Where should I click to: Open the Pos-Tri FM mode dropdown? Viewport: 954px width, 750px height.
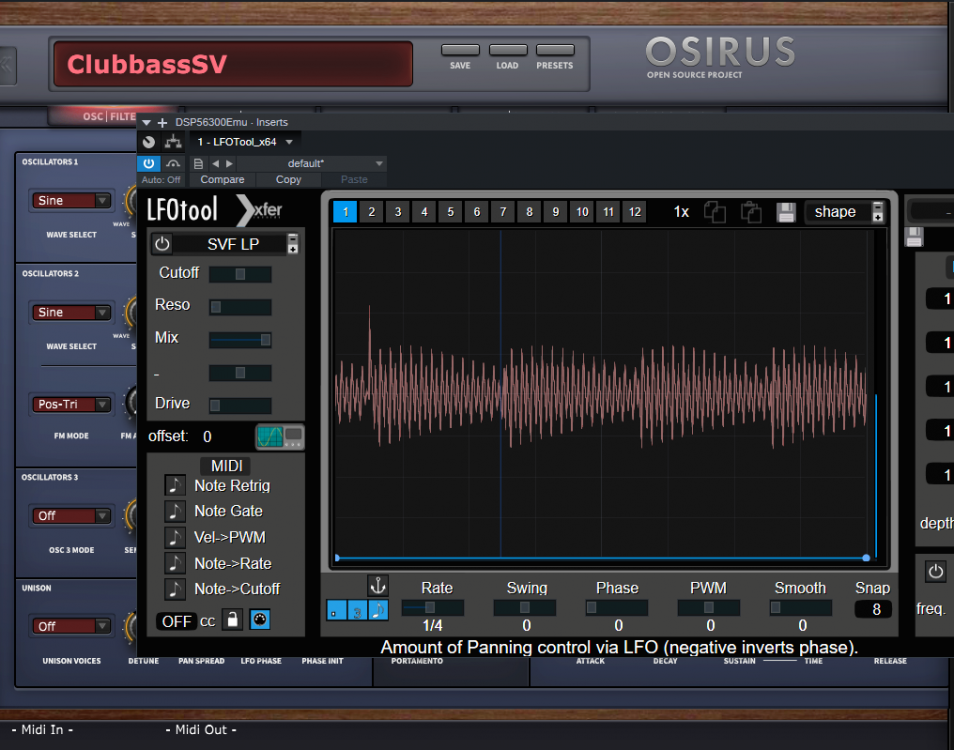(71, 404)
